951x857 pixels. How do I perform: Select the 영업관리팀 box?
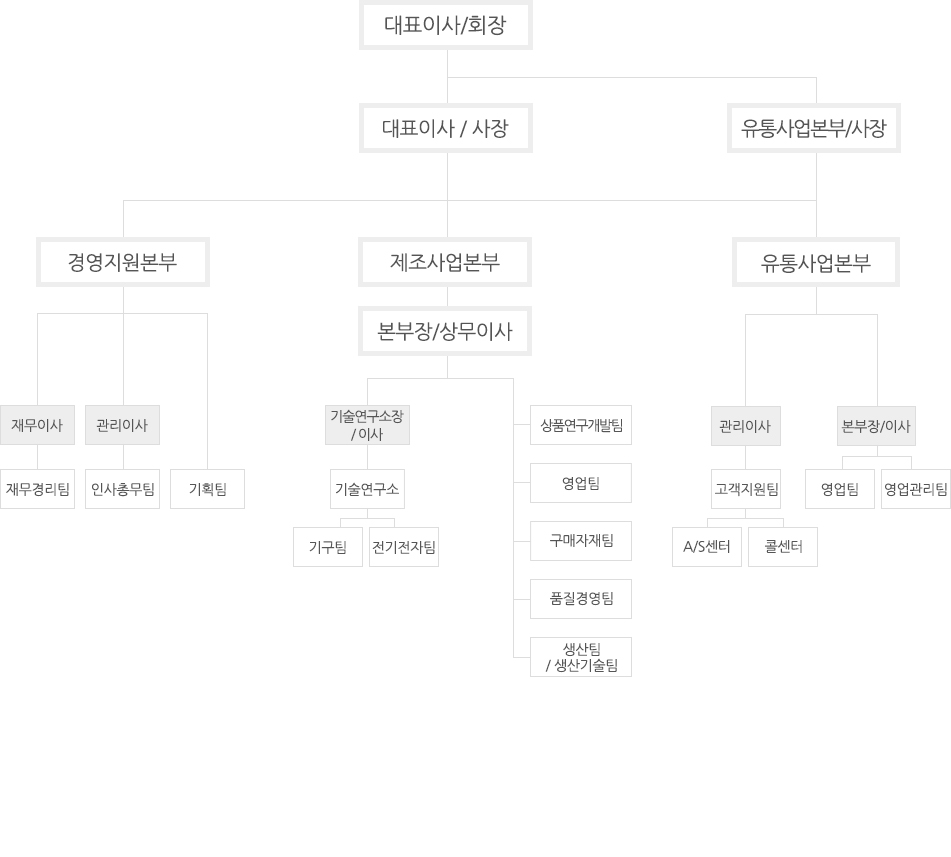[916, 489]
